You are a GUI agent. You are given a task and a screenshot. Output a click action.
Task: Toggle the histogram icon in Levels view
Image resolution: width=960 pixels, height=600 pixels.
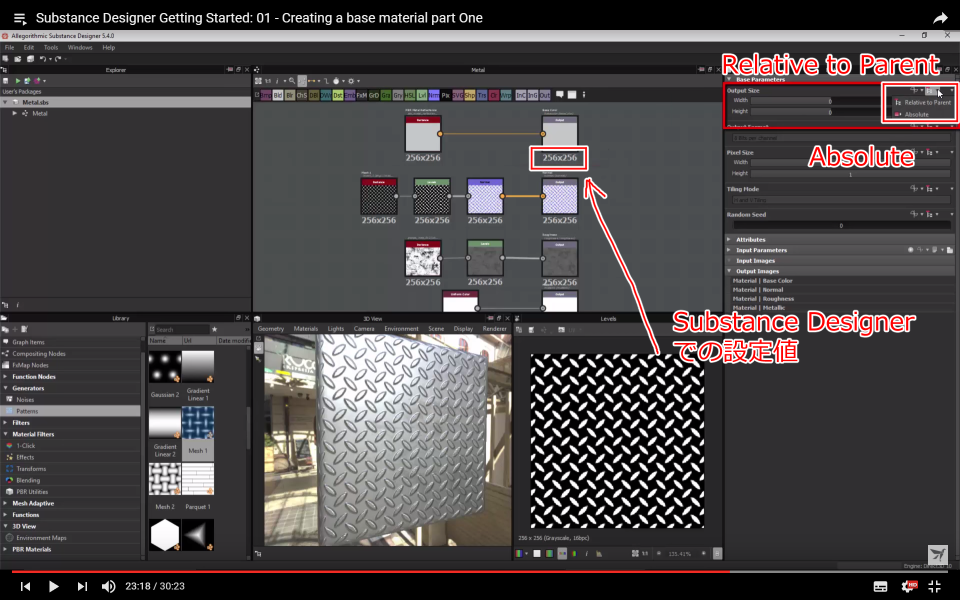[598, 553]
